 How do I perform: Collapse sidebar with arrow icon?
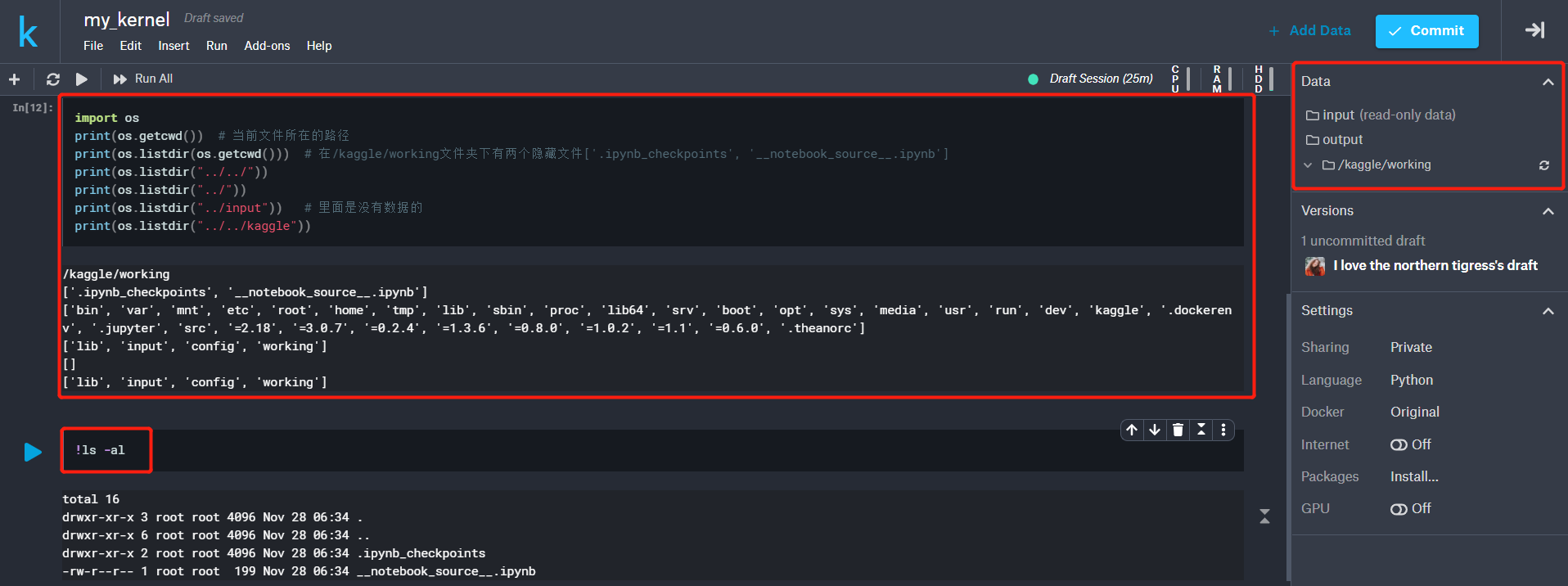[x=1534, y=30]
